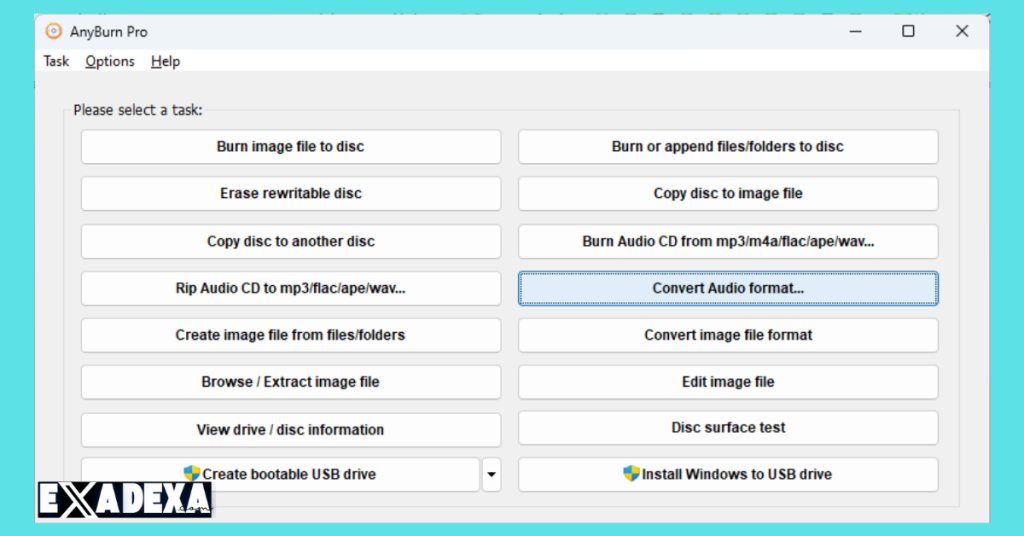Viewport: 1024px width, 536px height.
Task: Click Convert image file format button
Action: click(727, 335)
